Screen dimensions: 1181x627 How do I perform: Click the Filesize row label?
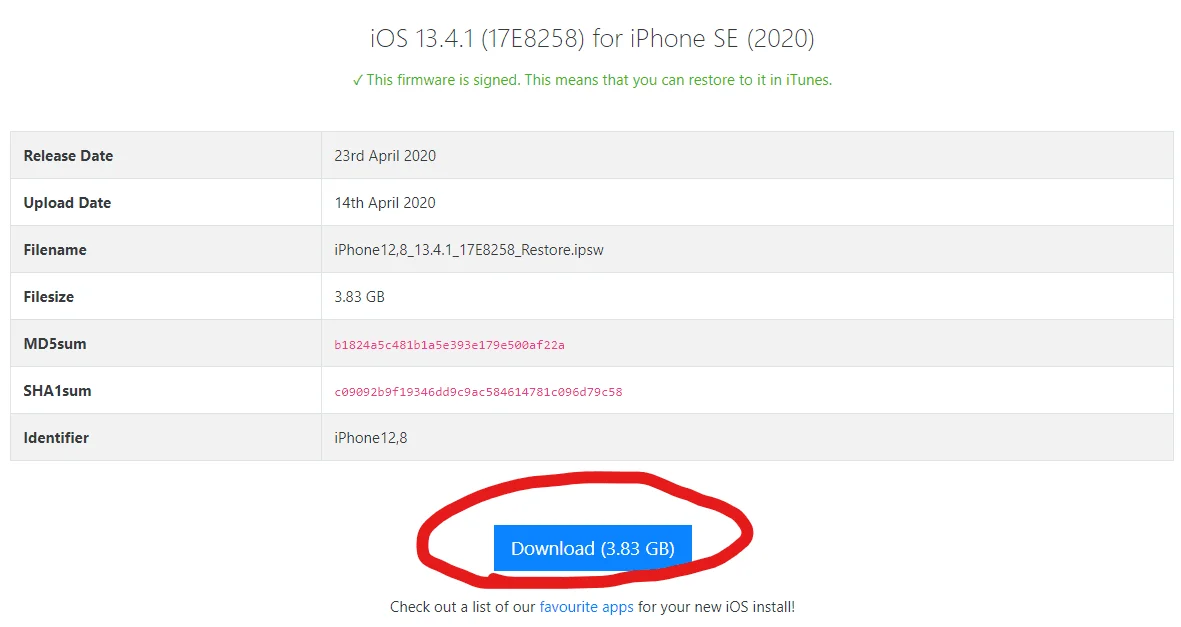click(x=49, y=297)
